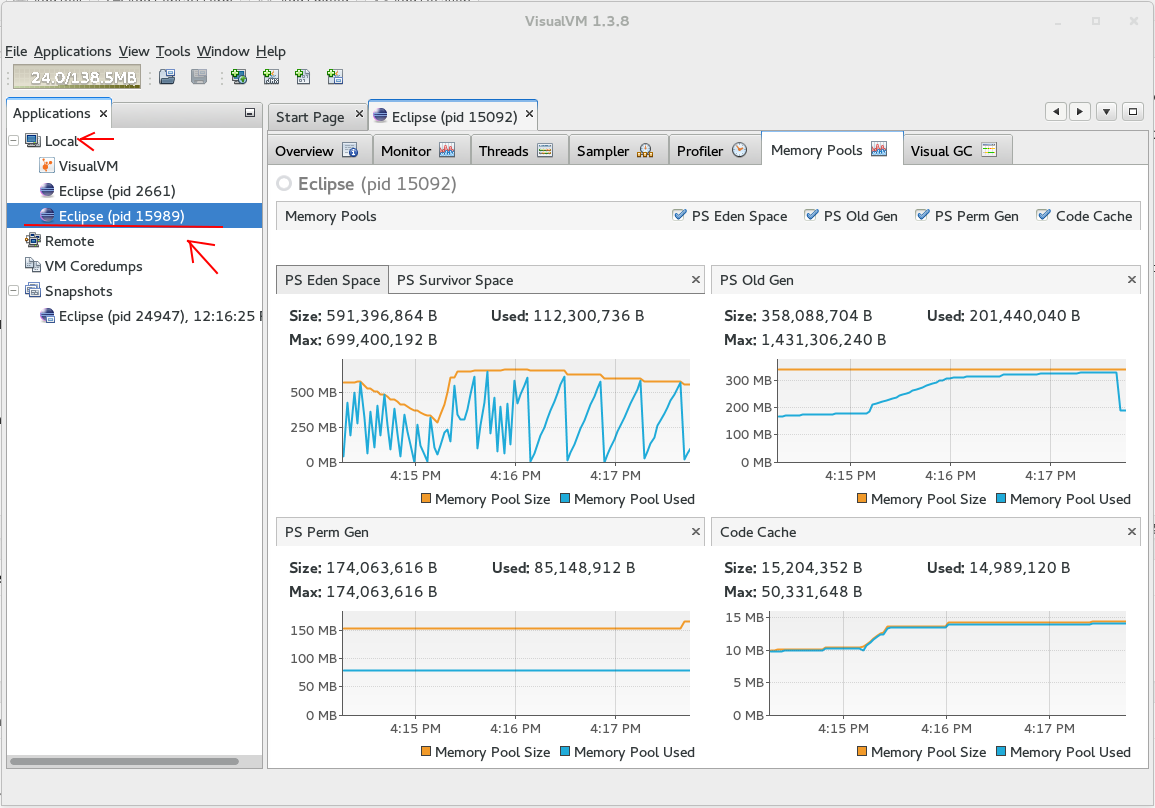Select Eclipse (pid 2661) in tree

[x=117, y=191]
